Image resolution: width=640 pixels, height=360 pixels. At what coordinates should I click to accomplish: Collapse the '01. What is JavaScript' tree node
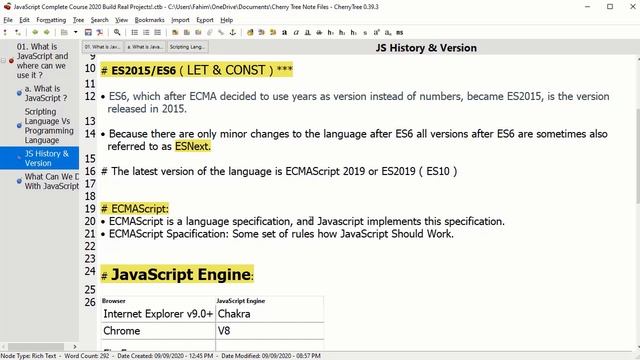click(x=3, y=61)
